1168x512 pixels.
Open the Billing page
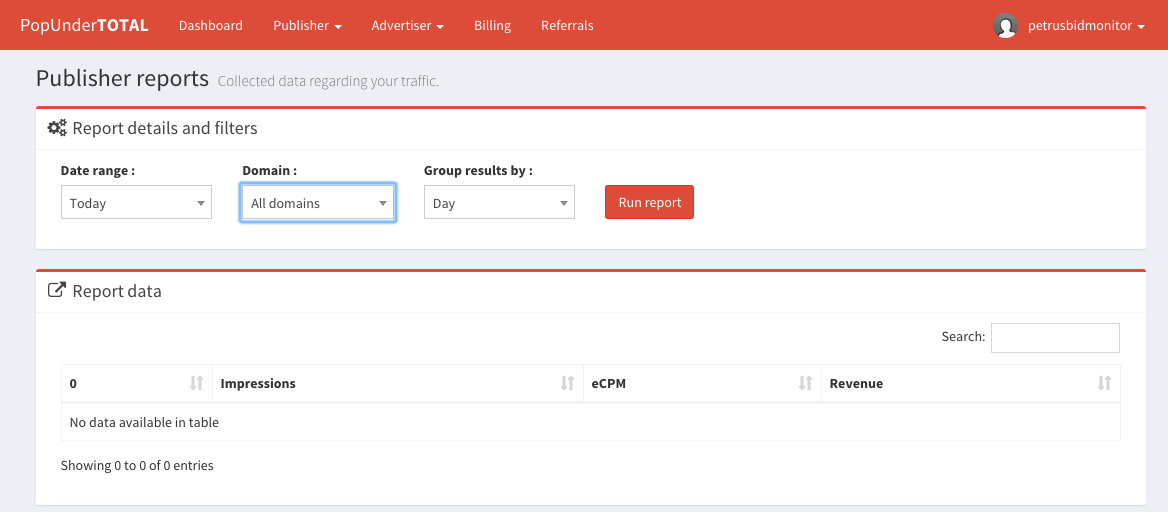click(492, 26)
